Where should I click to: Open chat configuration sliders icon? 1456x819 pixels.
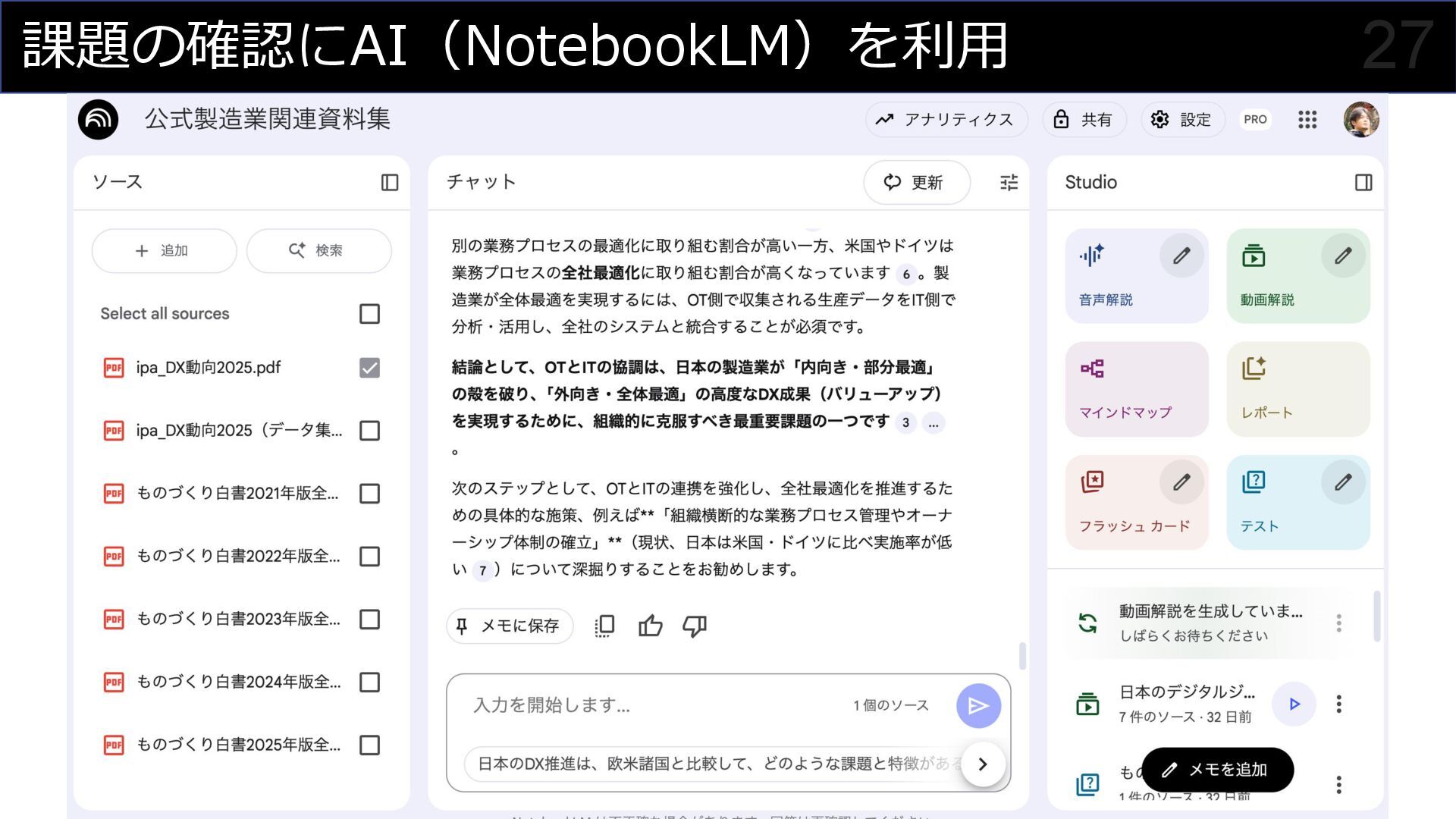point(1009,183)
